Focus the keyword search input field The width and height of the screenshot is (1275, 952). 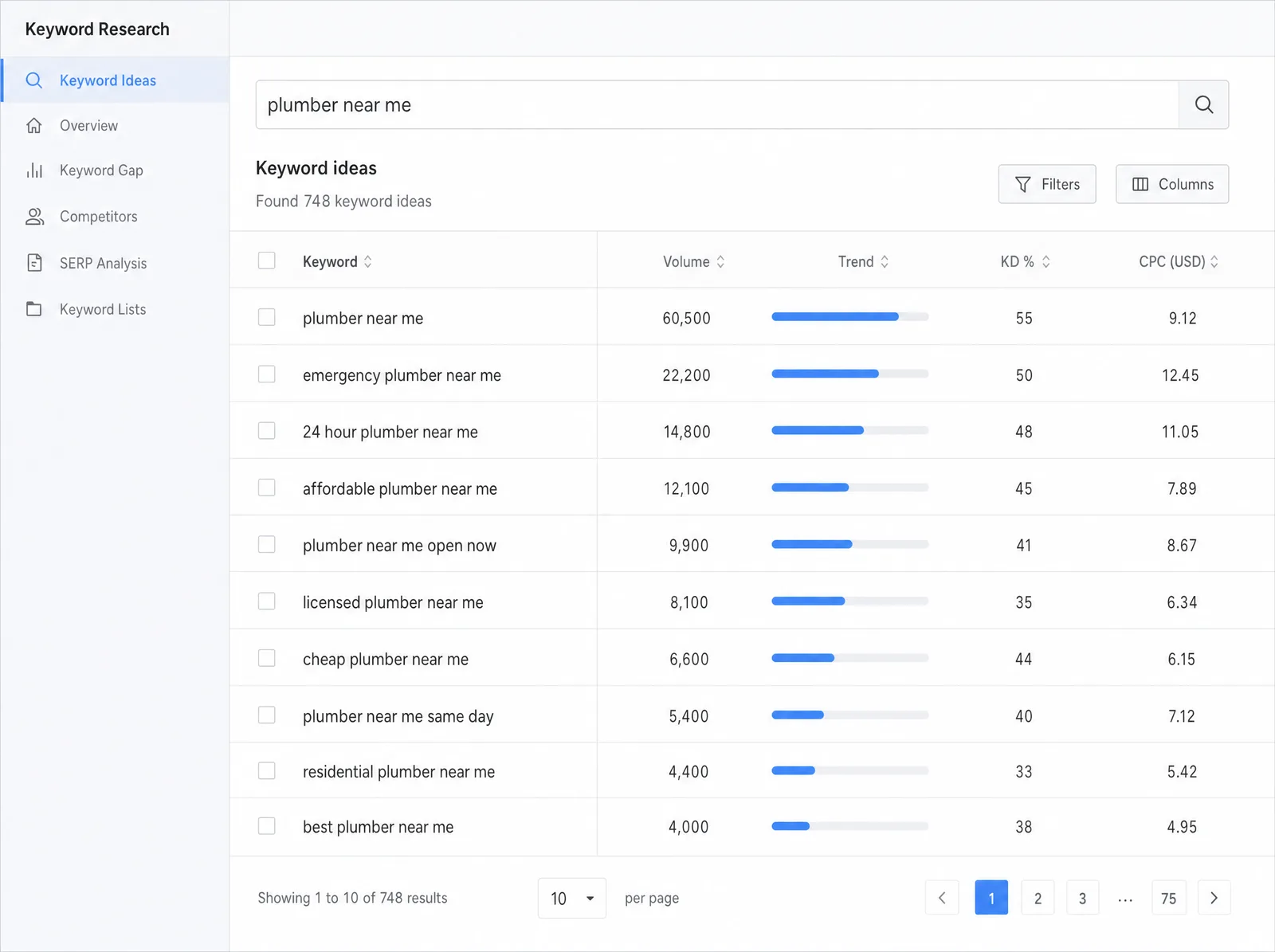point(717,104)
